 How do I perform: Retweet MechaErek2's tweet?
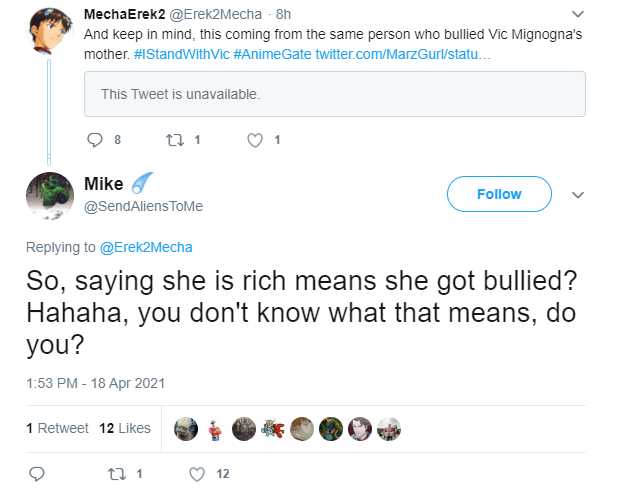175,140
